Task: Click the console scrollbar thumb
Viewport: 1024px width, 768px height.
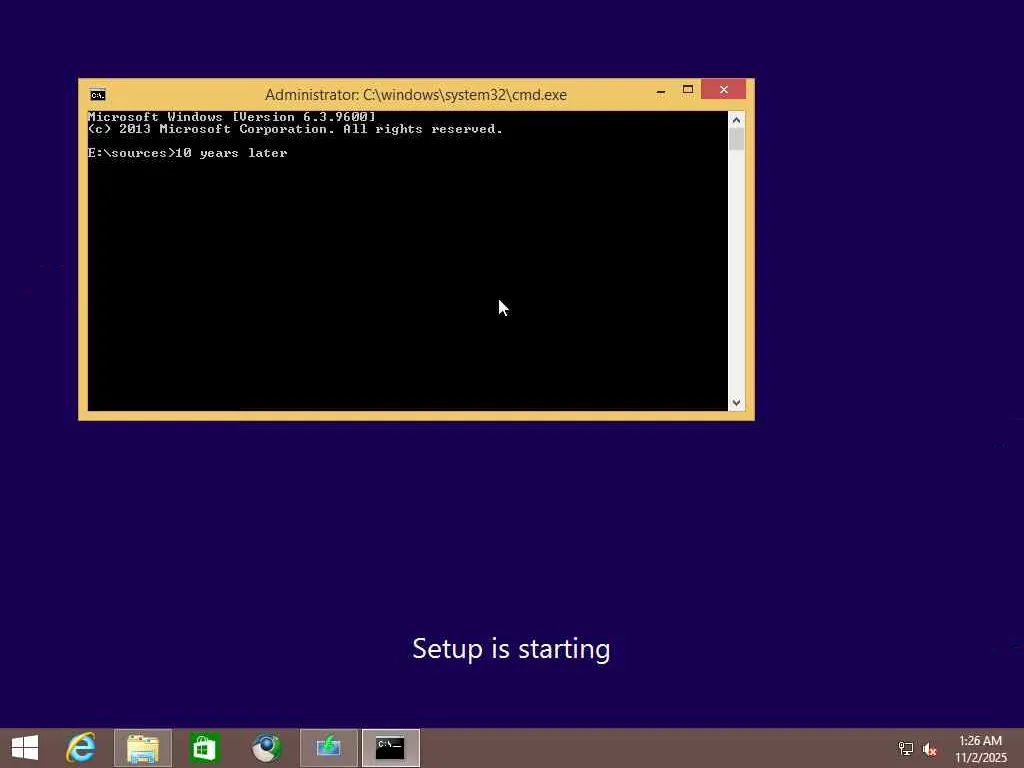Action: 737,140
